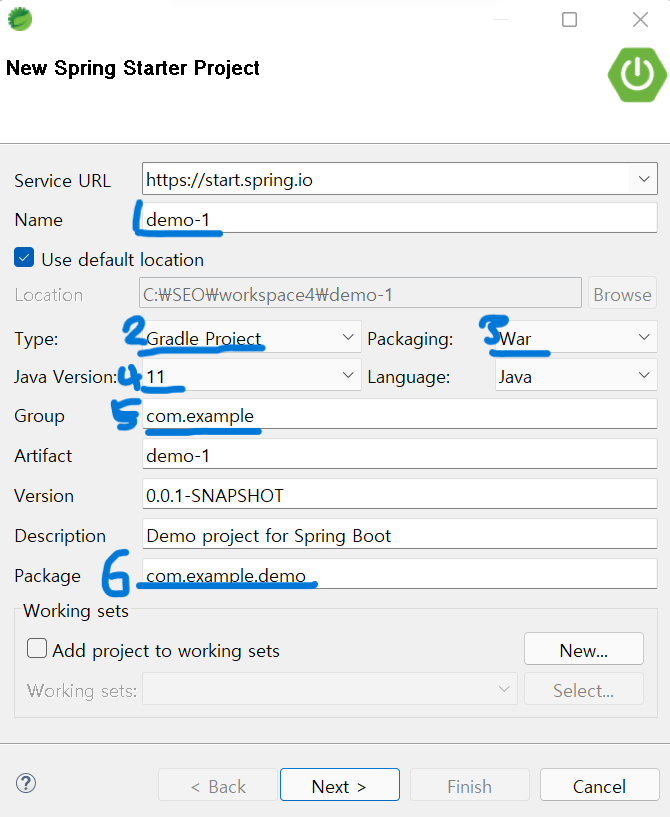Click the Spring Boot power logo
The height and width of the screenshot is (817, 670).
[637, 75]
